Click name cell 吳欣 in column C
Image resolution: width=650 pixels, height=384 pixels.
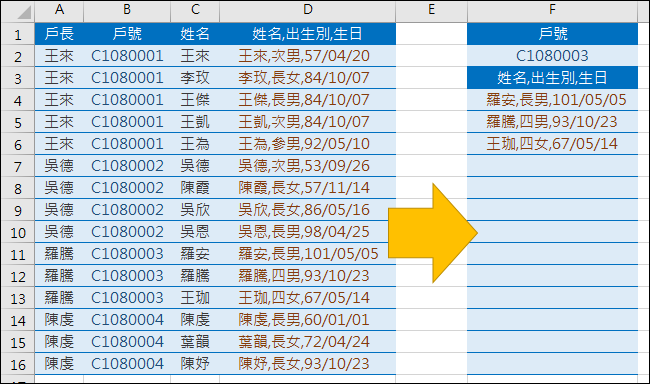(195, 210)
